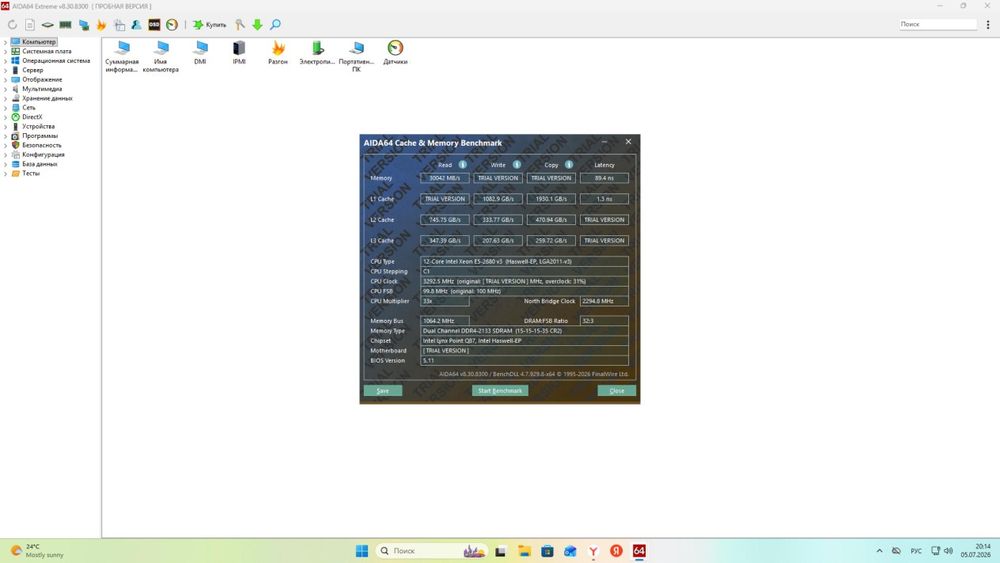Click the magnifier search toolbar icon
Screen dimensions: 1000x563
(275, 25)
